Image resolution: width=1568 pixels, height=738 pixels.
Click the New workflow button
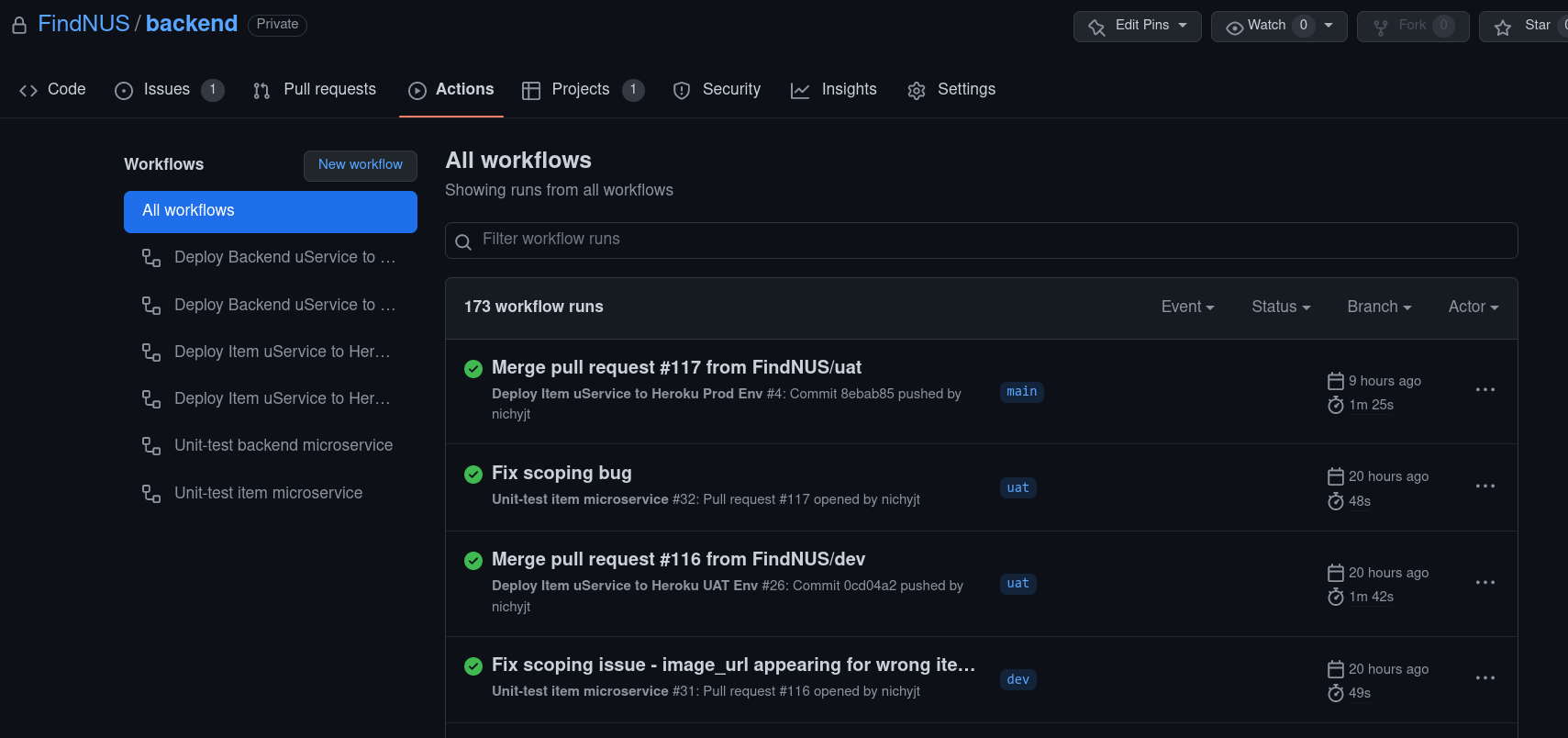pyautogui.click(x=361, y=165)
